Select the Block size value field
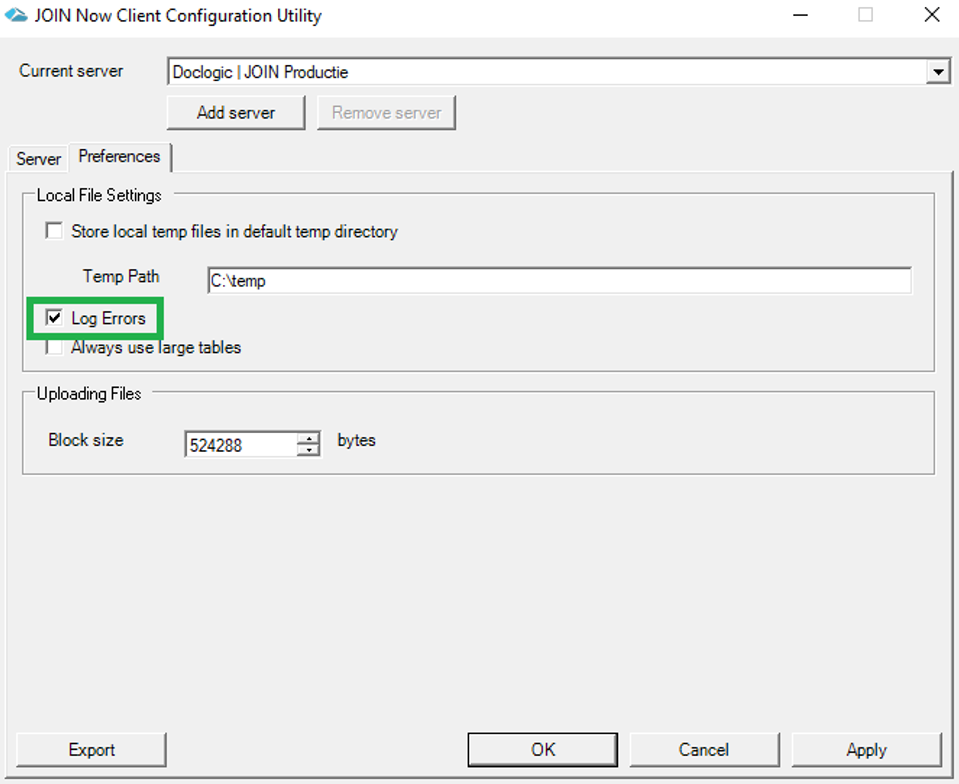The width and height of the screenshot is (959, 784). click(240, 445)
